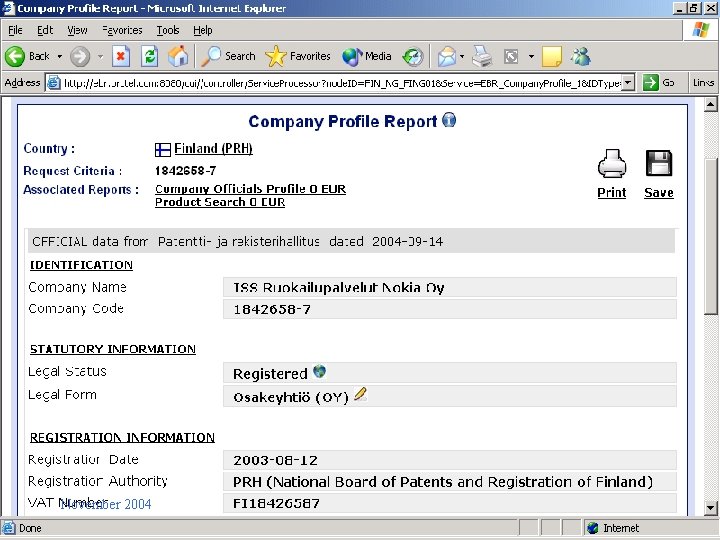Click the company code value 1842658-7
Viewport: 720px width, 540px height.
click(272, 309)
